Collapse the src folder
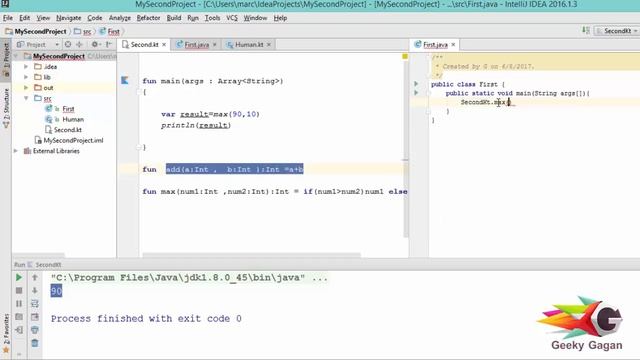 tap(26, 98)
